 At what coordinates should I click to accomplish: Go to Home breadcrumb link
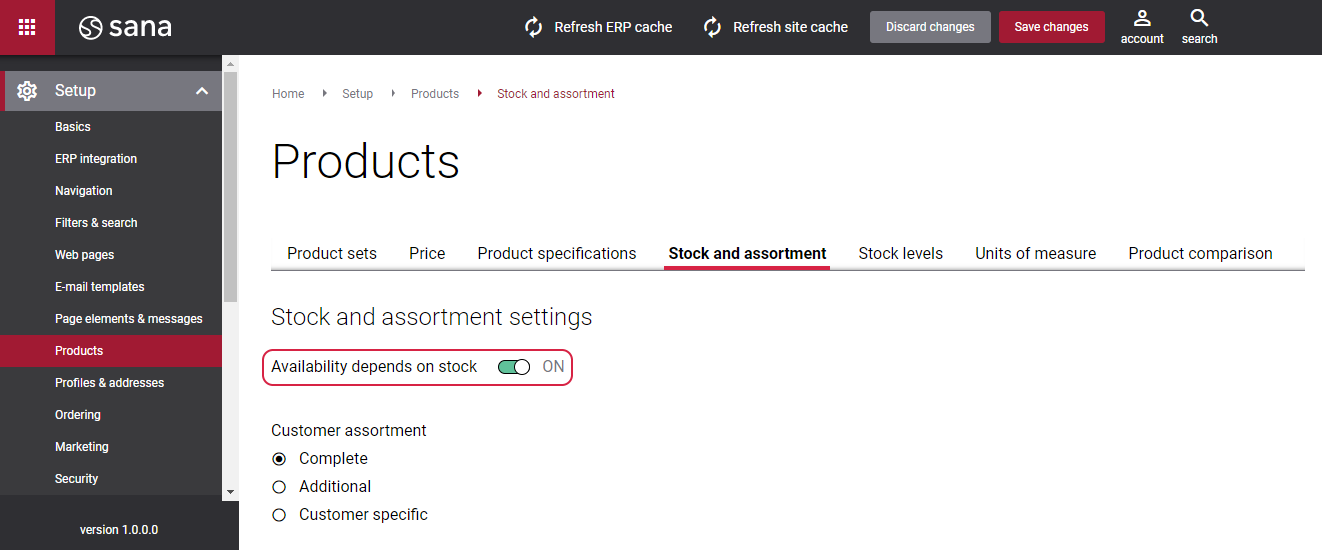pos(288,94)
